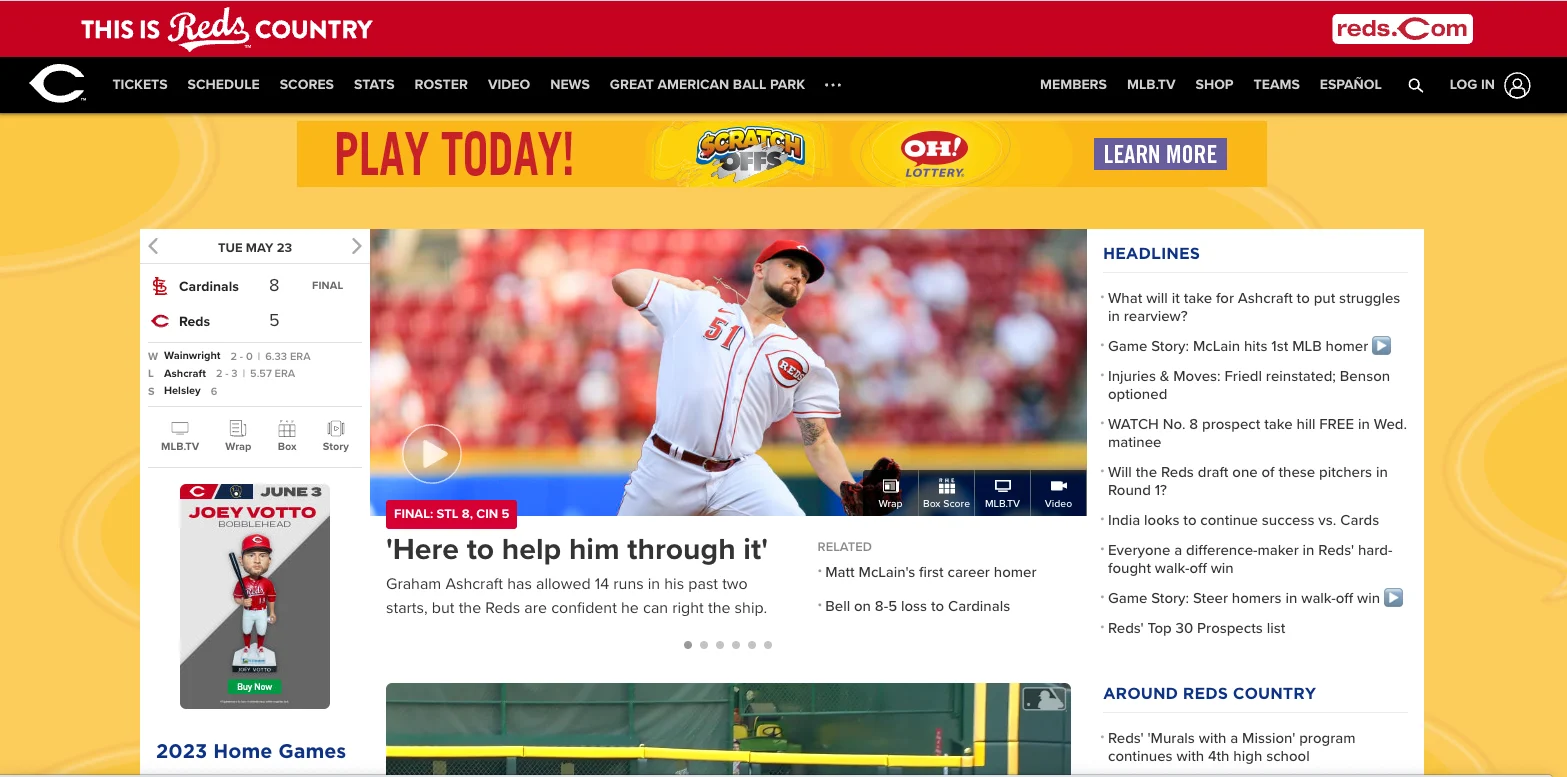Open 'Reds' Top 30 Prospects list' headline

(1196, 628)
